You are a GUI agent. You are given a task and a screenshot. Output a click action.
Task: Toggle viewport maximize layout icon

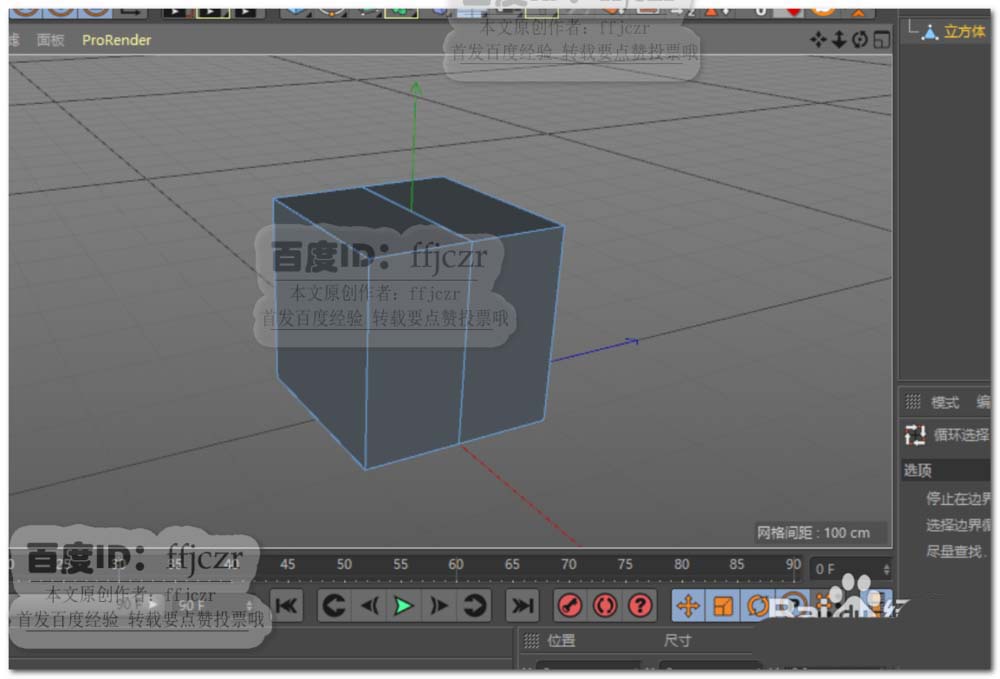(x=881, y=39)
